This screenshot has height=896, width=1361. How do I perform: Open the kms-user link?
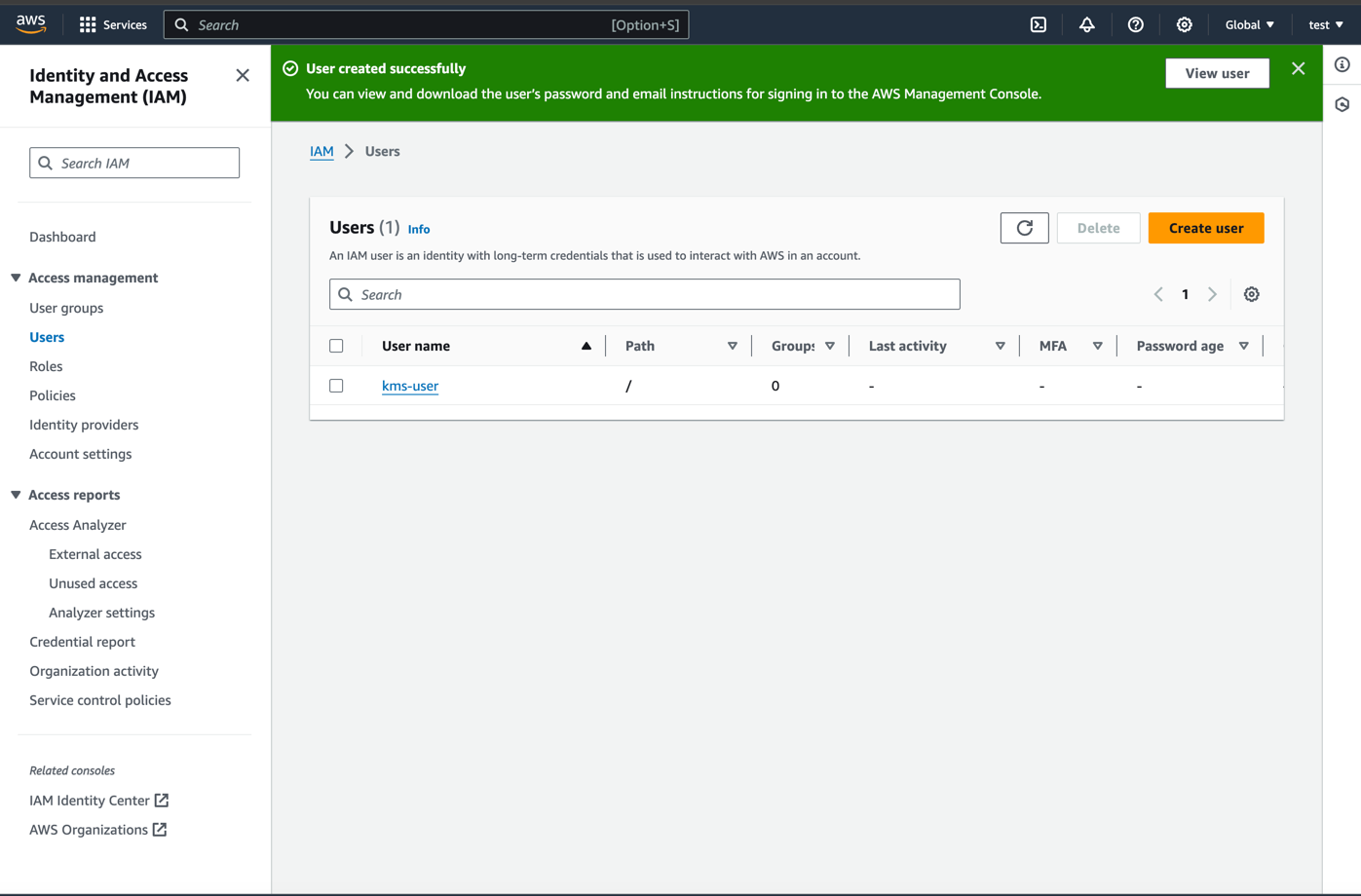pyautogui.click(x=410, y=386)
